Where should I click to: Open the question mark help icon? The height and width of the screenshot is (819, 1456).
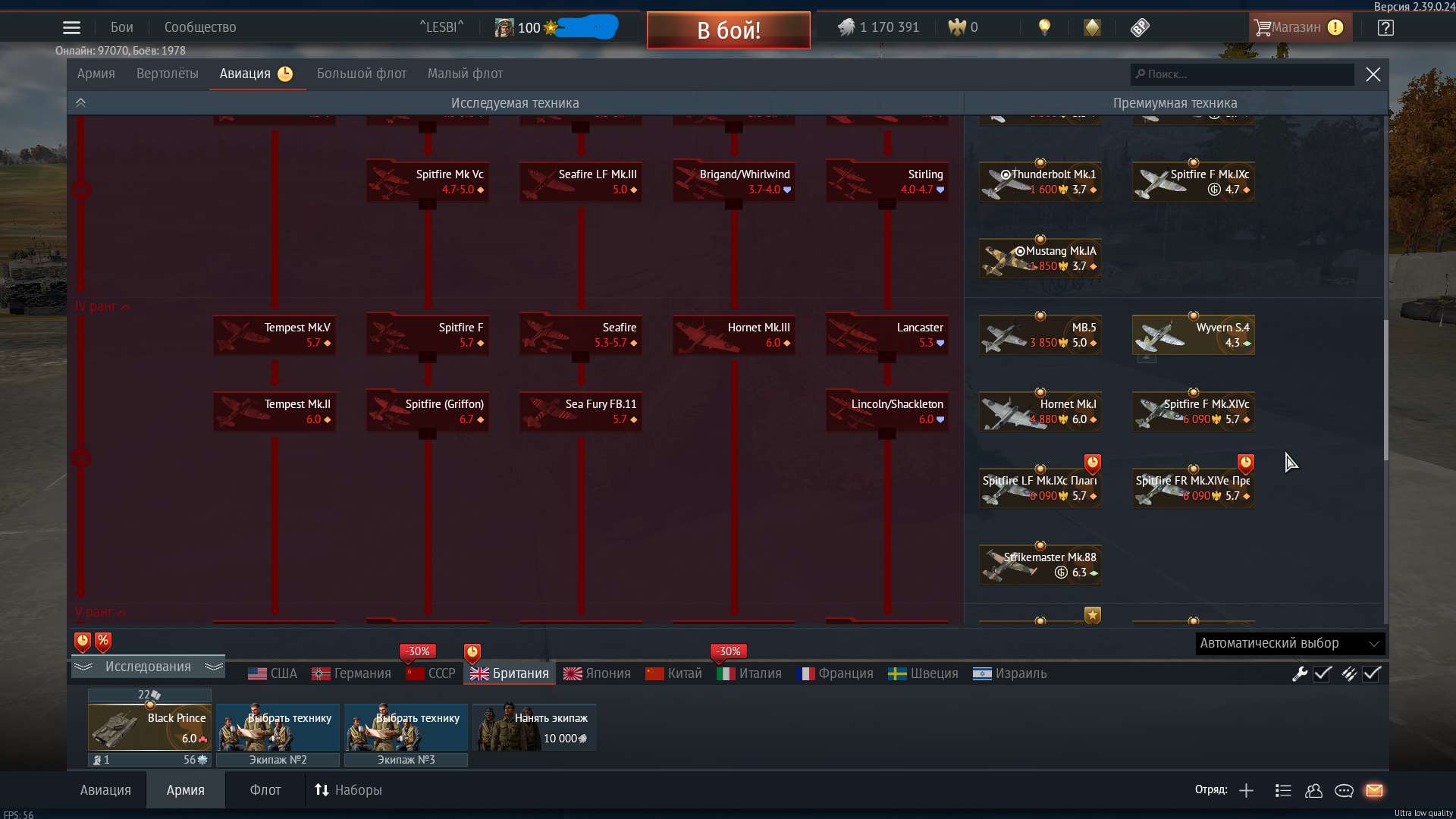point(1385,28)
